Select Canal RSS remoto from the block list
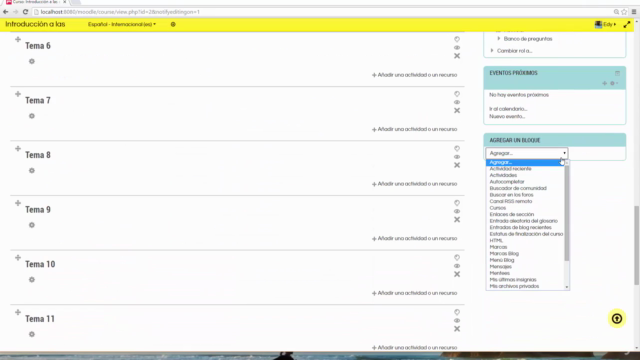640x360 pixels. click(511, 201)
